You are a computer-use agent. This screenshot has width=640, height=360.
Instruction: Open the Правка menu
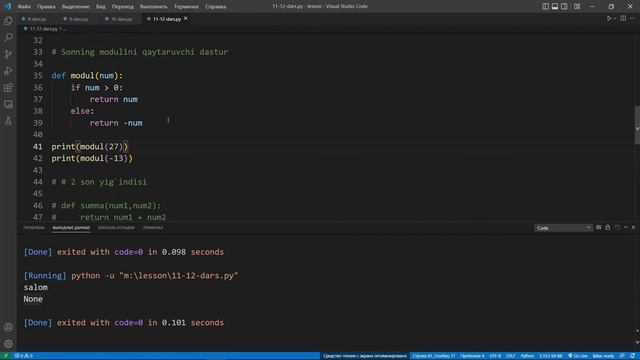point(46,7)
